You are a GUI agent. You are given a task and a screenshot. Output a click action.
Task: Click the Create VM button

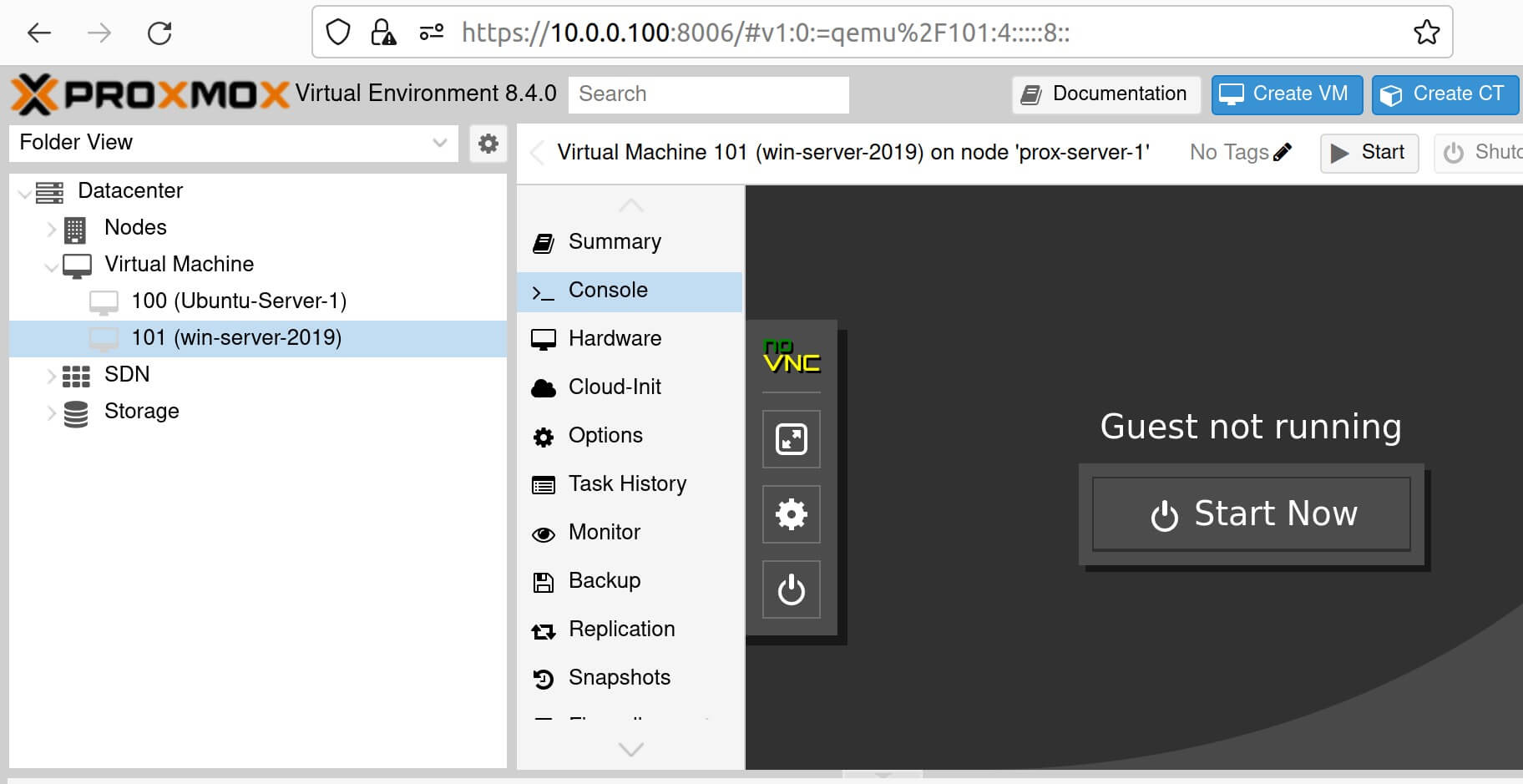tap(1287, 94)
